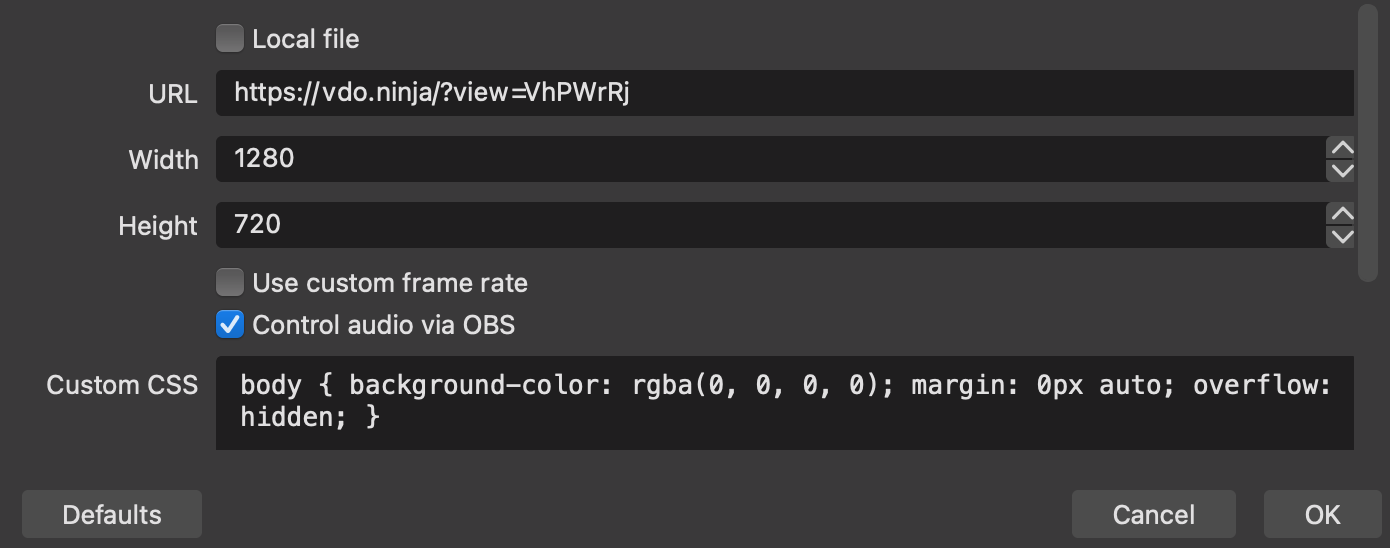1390x548 pixels.
Task: Click the Use custom frame rate label
Action: [390, 283]
